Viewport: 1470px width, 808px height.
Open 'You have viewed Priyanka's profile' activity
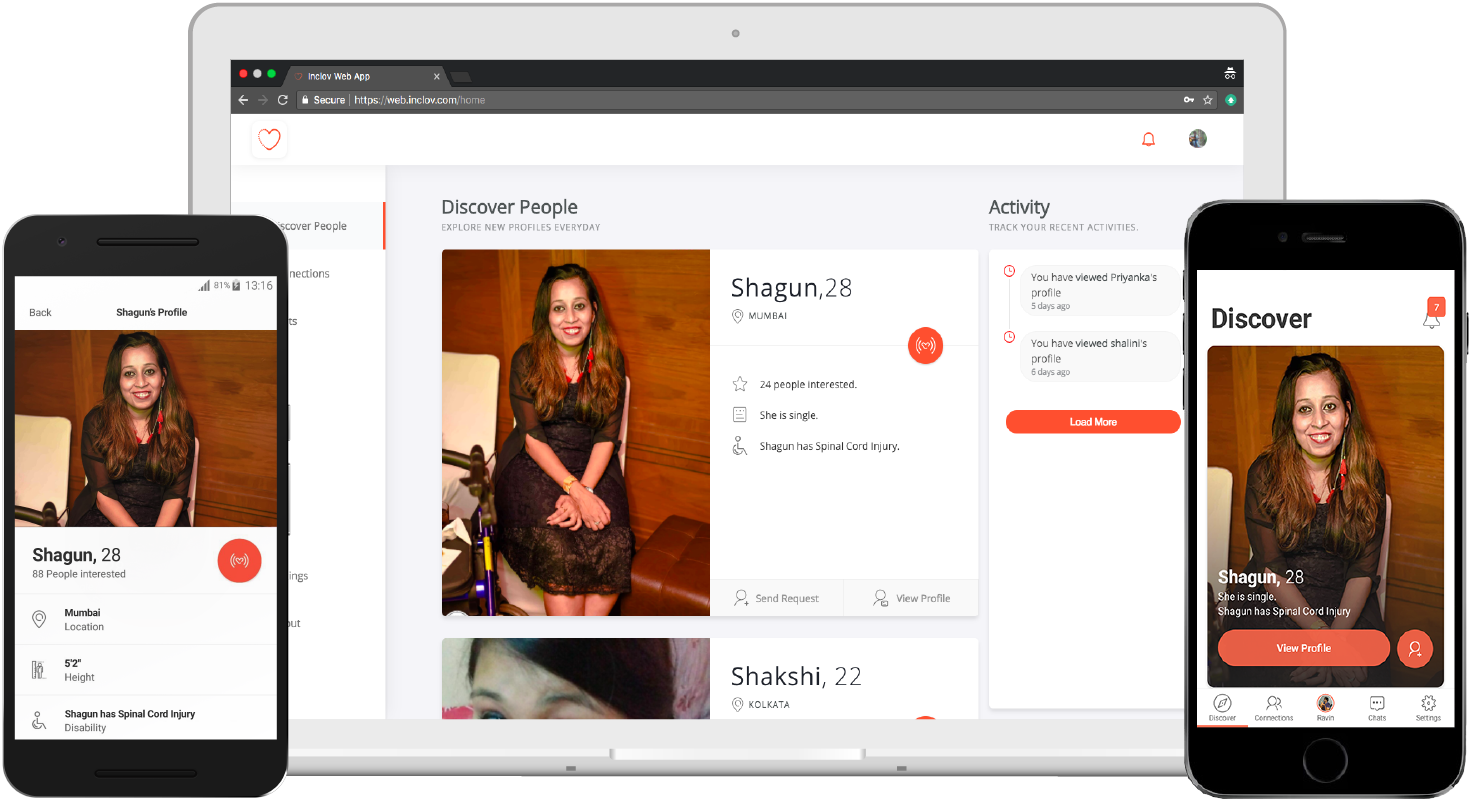pos(1099,291)
